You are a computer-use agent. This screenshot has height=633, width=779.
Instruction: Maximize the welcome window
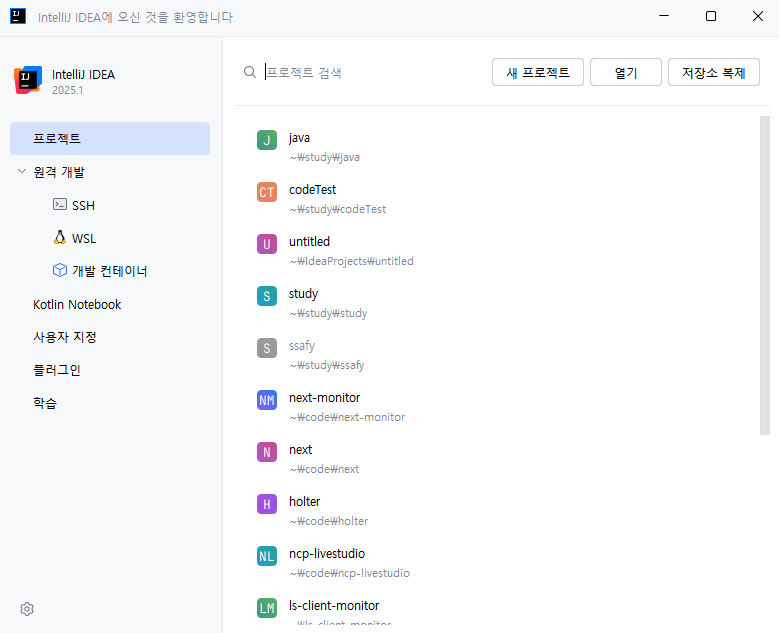click(x=711, y=16)
